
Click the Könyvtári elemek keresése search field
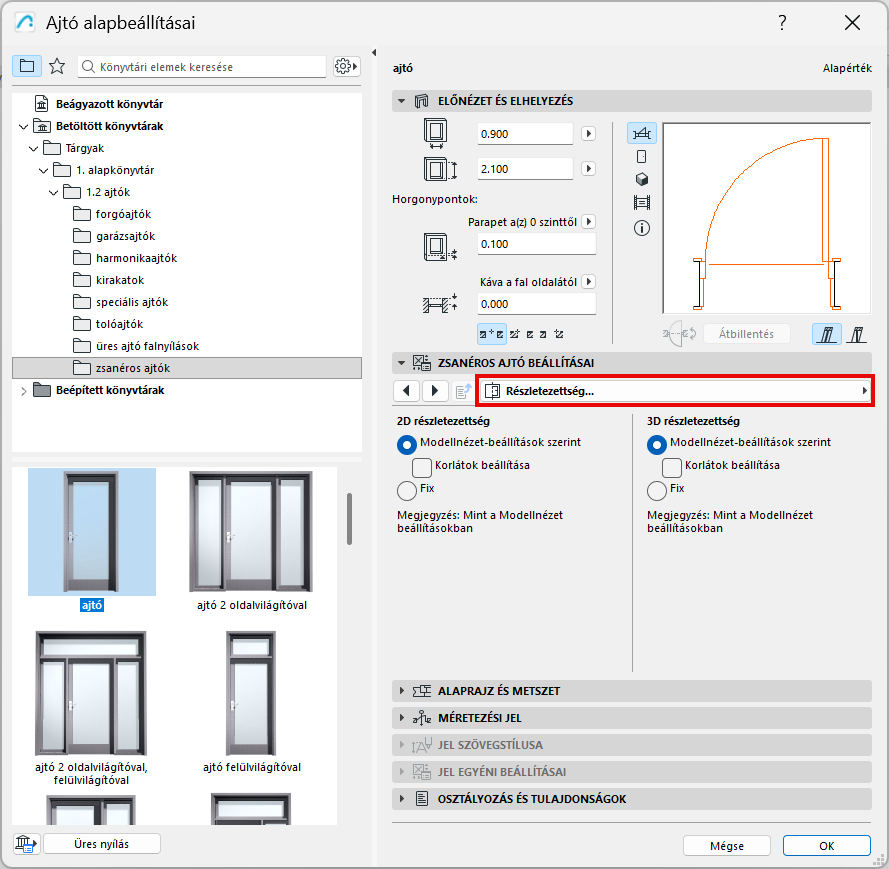coord(202,67)
